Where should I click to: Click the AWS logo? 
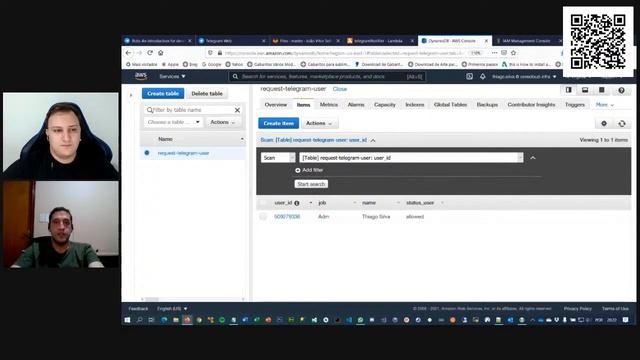tap(141, 76)
